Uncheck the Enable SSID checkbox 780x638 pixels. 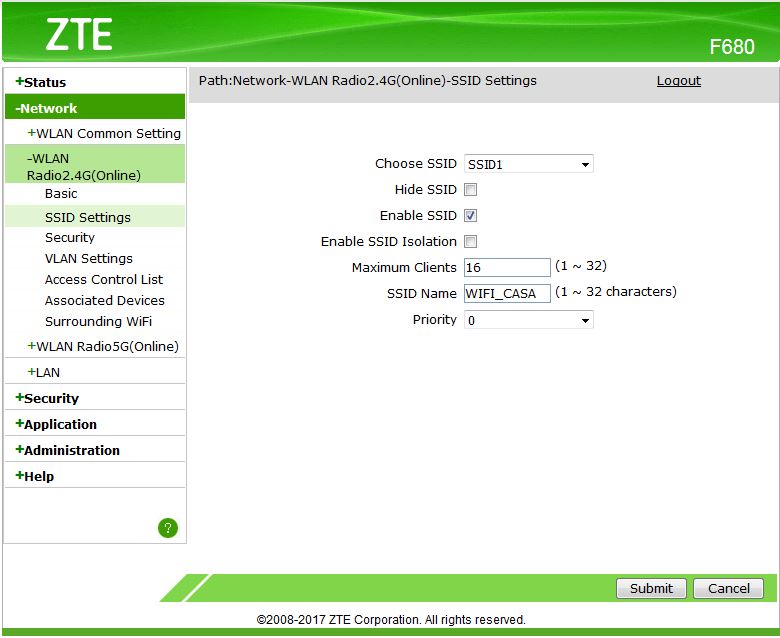point(470,215)
